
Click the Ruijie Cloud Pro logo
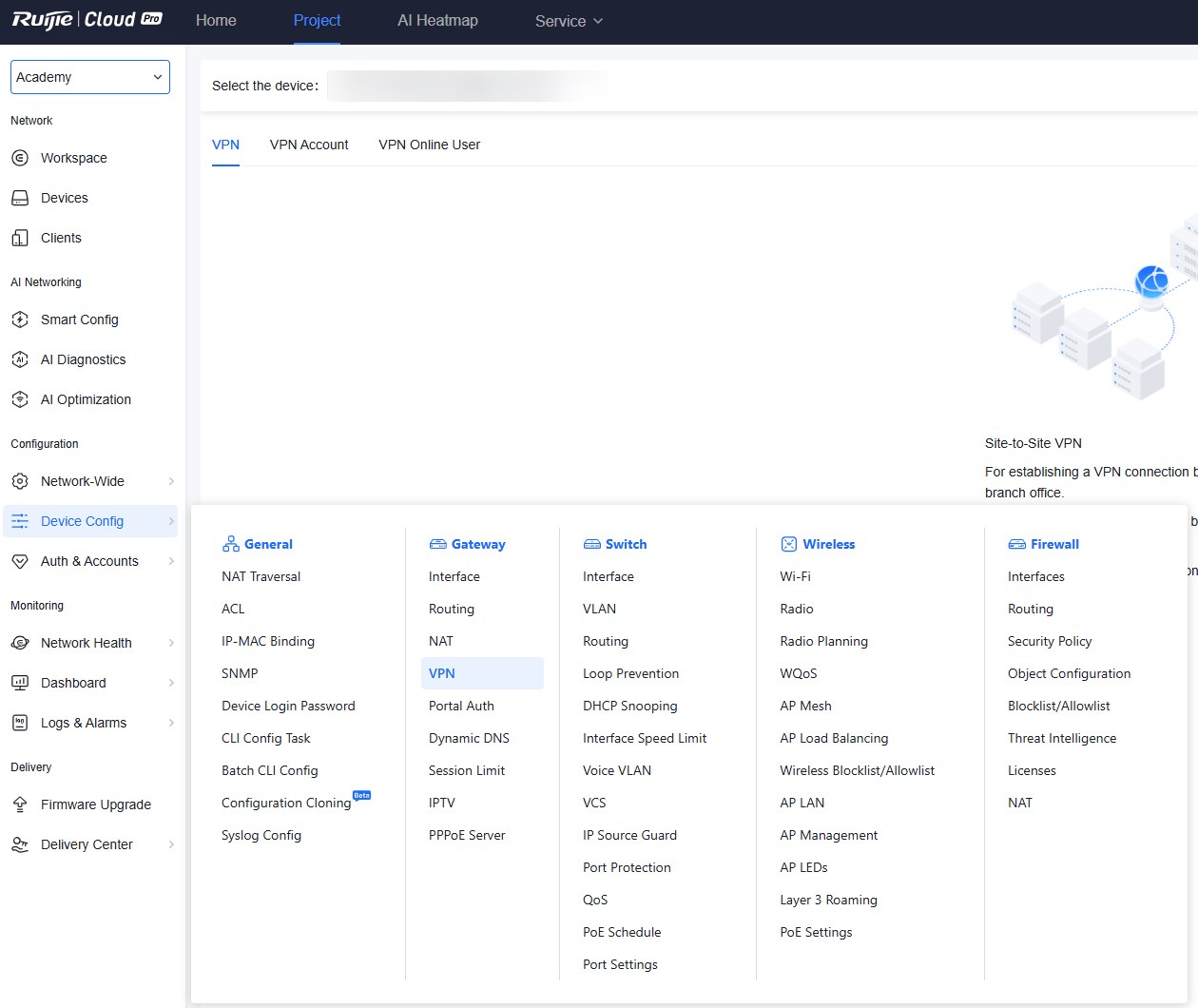click(x=87, y=20)
